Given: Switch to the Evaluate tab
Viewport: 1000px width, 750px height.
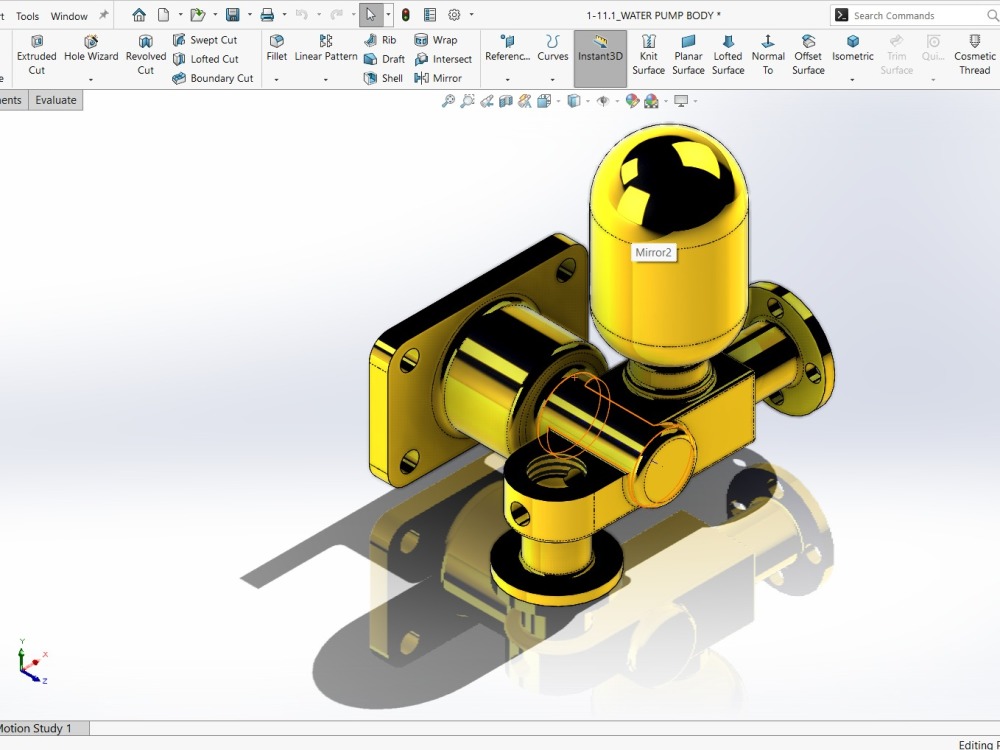Looking at the screenshot, I should coord(55,100).
